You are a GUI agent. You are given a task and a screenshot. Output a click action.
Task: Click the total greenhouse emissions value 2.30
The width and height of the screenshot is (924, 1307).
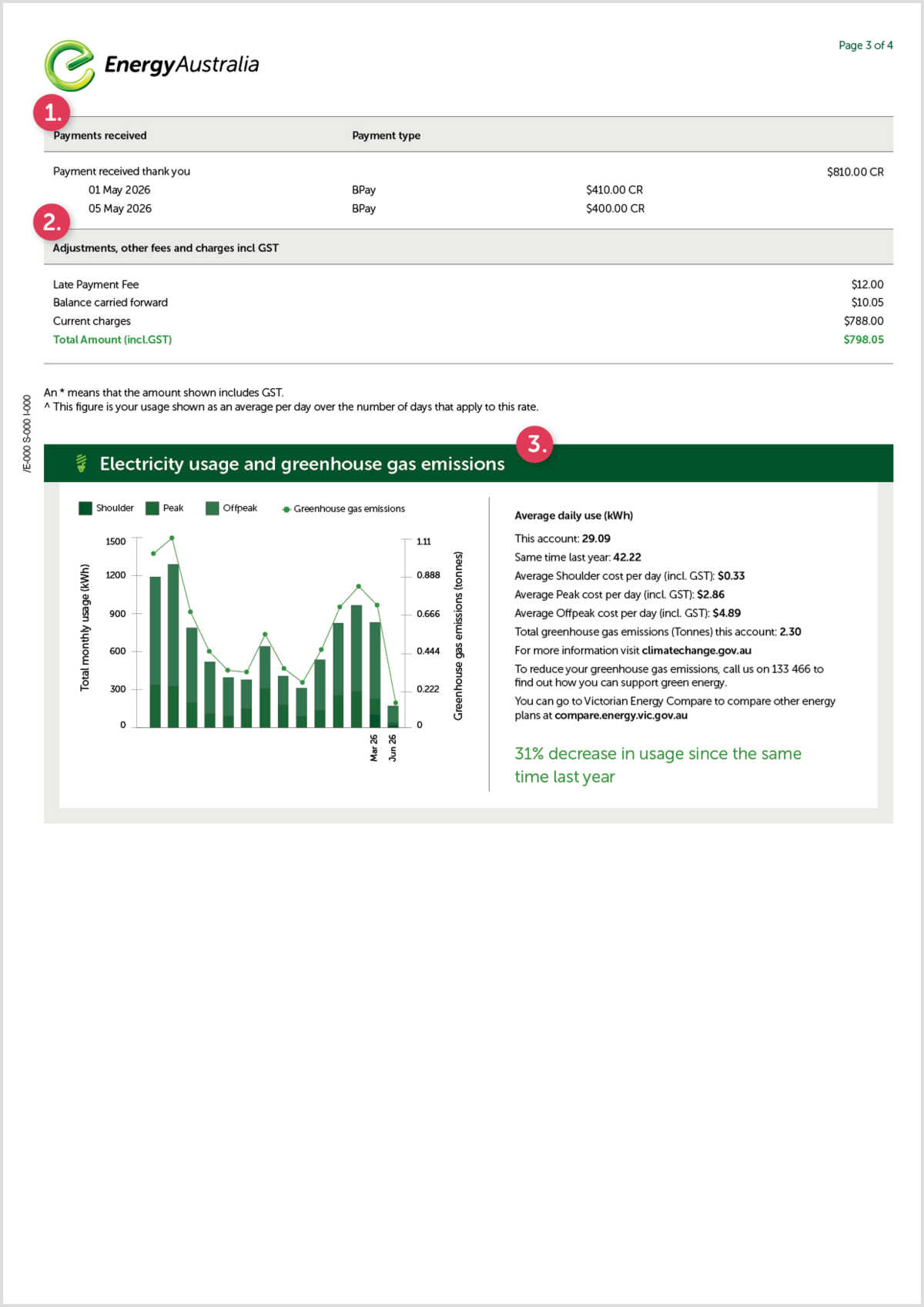[x=790, y=632]
